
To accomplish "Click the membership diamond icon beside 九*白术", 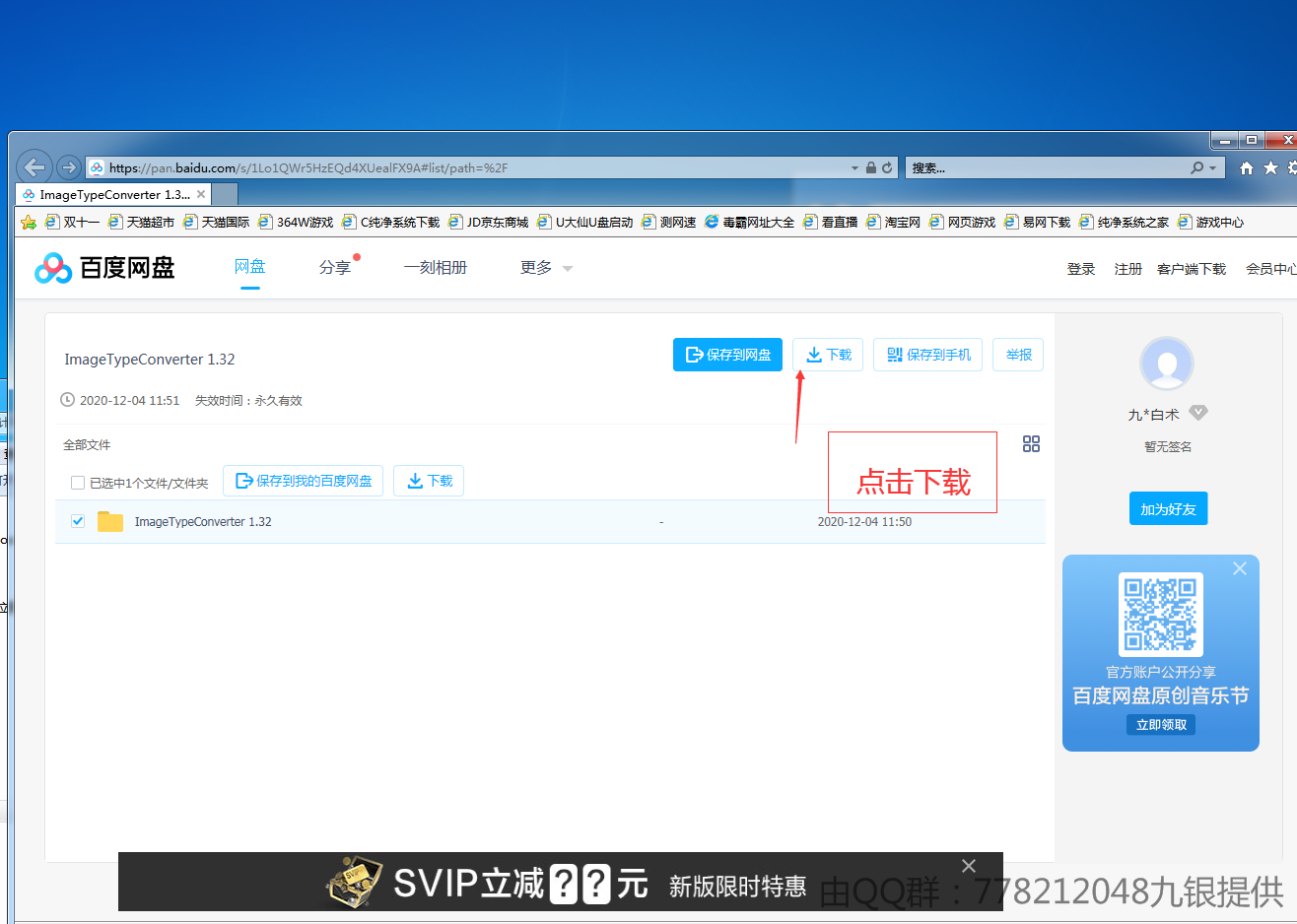I will click(x=1198, y=413).
